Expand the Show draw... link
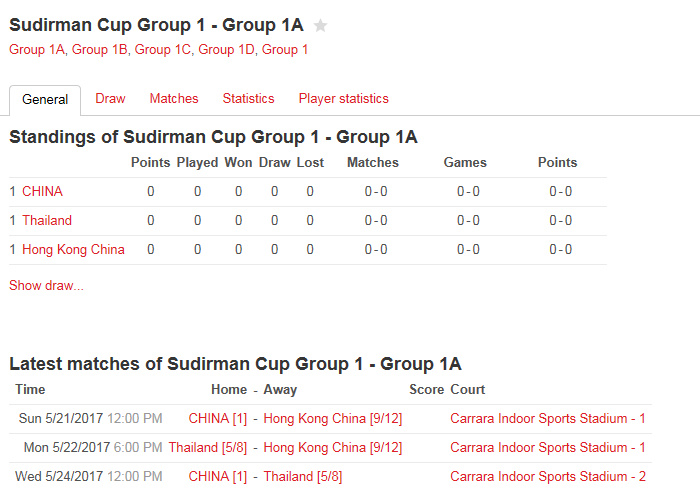 point(46,286)
